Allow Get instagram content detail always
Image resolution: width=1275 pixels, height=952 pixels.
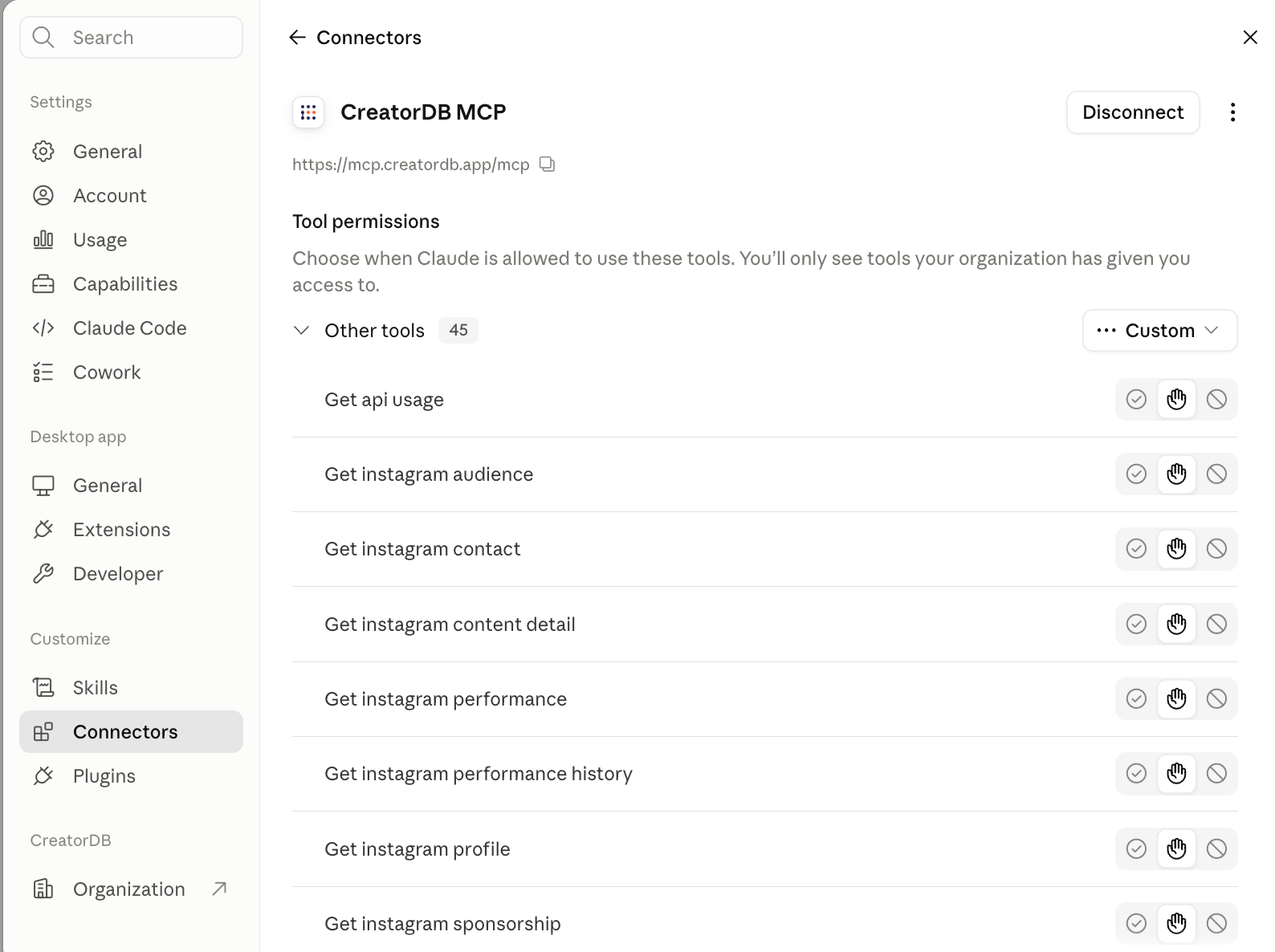(x=1136, y=624)
